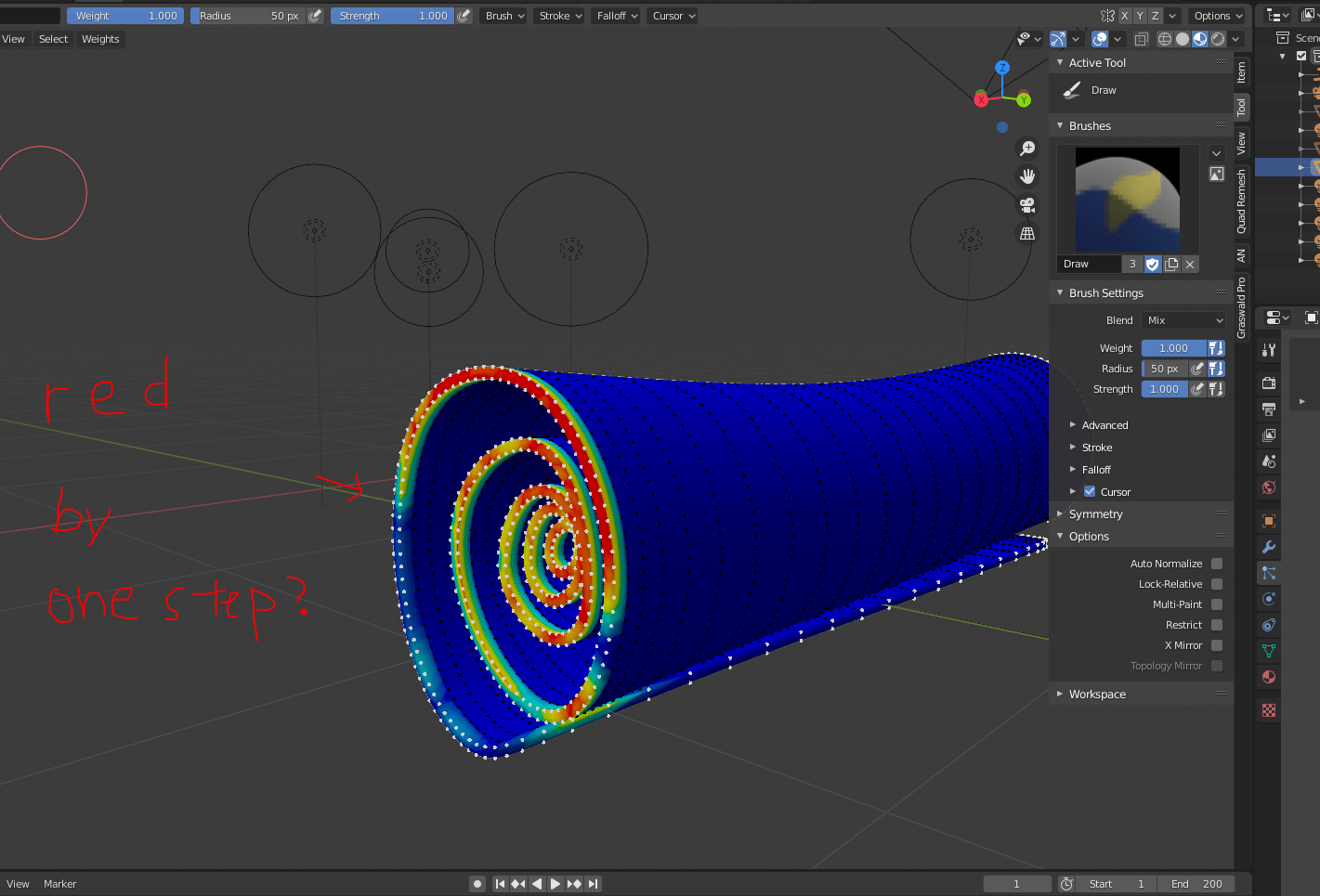
Task: Open the Blend mode dropdown showing Mix
Action: tap(1183, 319)
